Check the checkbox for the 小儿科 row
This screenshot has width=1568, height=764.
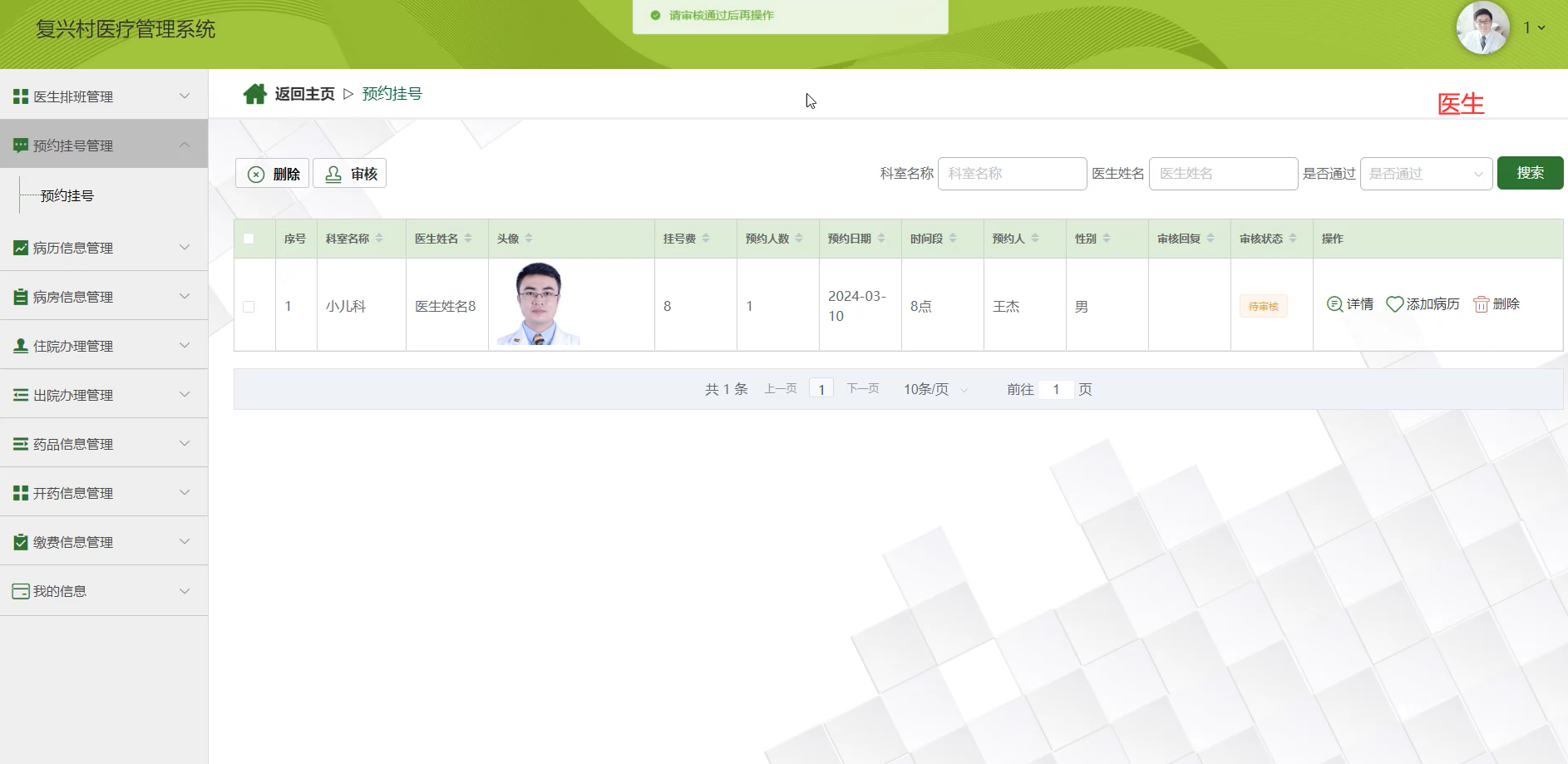point(249,307)
